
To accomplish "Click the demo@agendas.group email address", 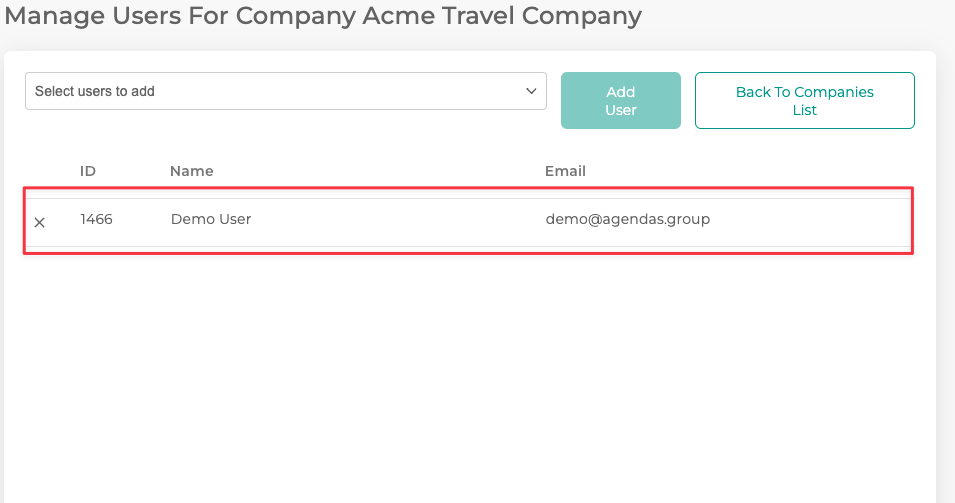I will click(x=627, y=219).
